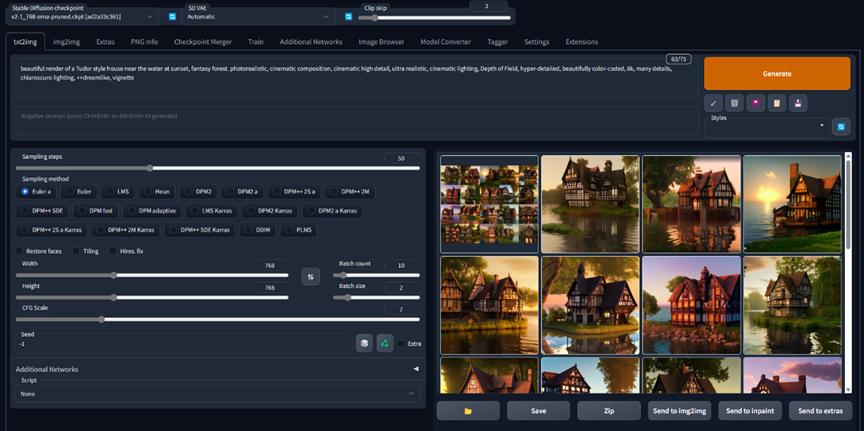This screenshot has width=864, height=431.
Task: Toggle the Hires. fix checkbox
Action: (113, 251)
